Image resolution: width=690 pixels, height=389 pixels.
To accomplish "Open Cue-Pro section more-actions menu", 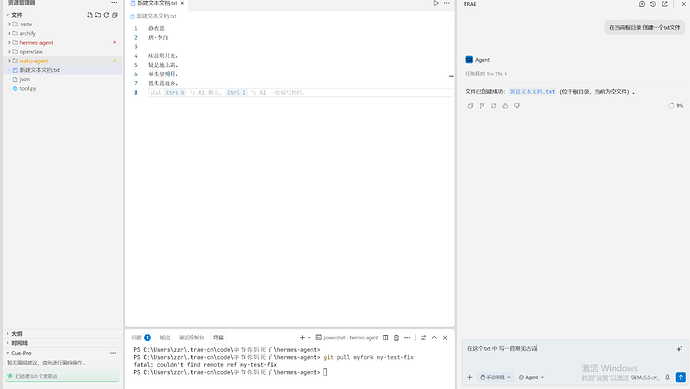I will (113, 353).
